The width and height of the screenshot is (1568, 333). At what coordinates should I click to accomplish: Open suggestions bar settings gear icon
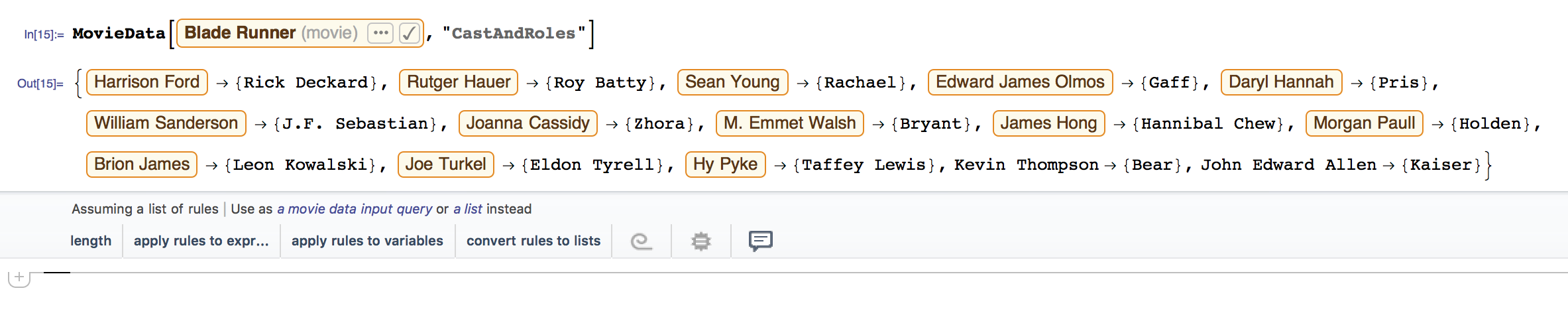click(700, 241)
